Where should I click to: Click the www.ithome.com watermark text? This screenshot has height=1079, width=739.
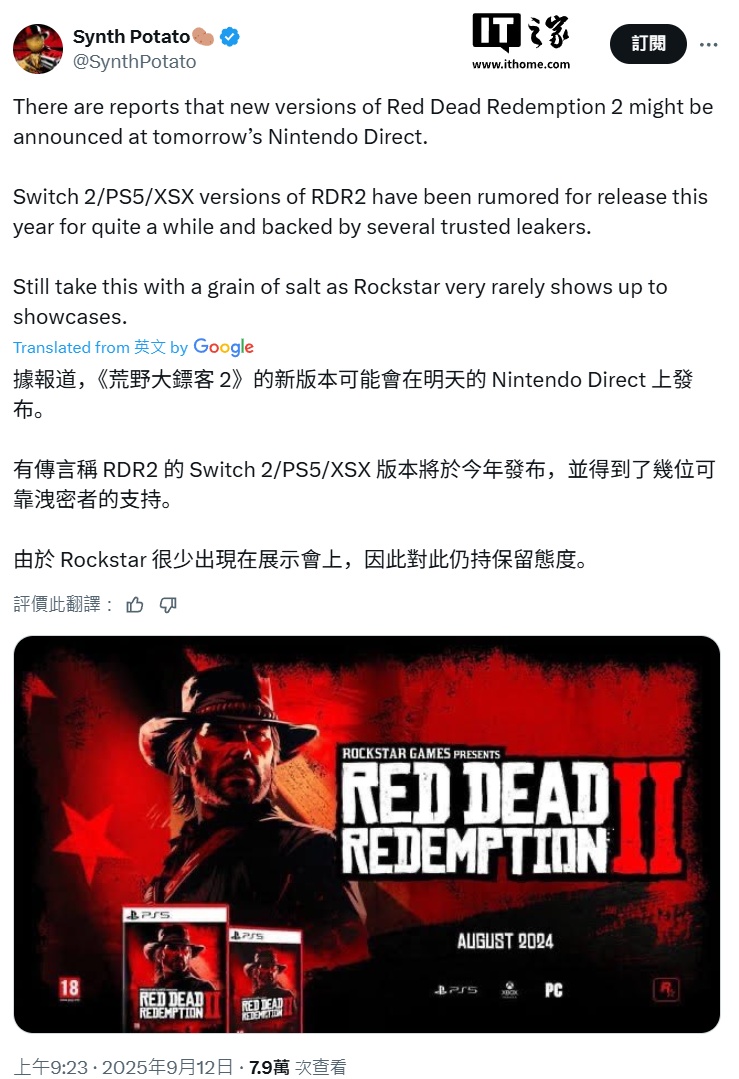(x=521, y=64)
